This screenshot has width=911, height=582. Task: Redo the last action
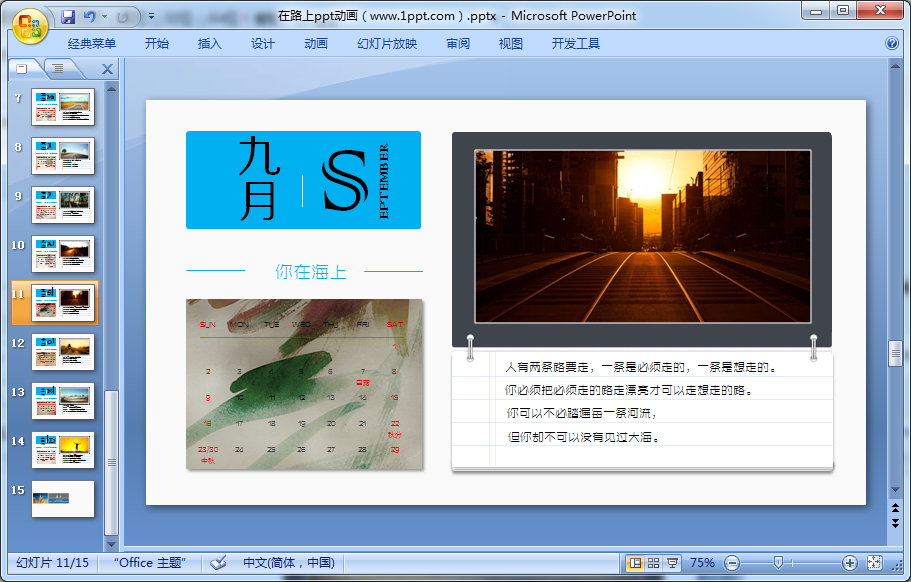[x=122, y=17]
